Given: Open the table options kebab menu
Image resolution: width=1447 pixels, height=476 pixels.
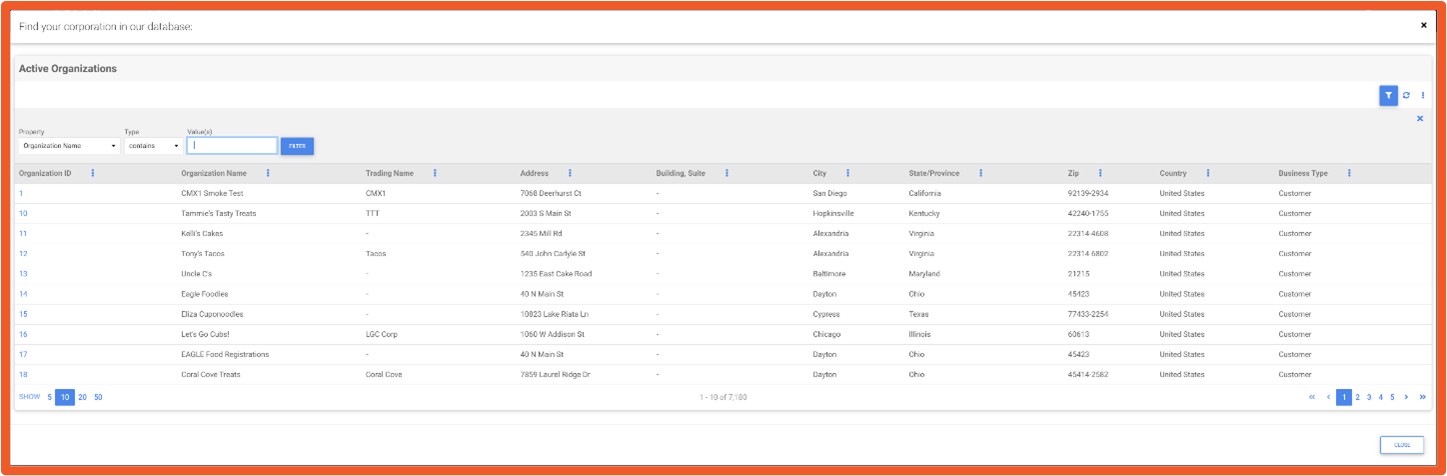Looking at the screenshot, I should point(1422,95).
